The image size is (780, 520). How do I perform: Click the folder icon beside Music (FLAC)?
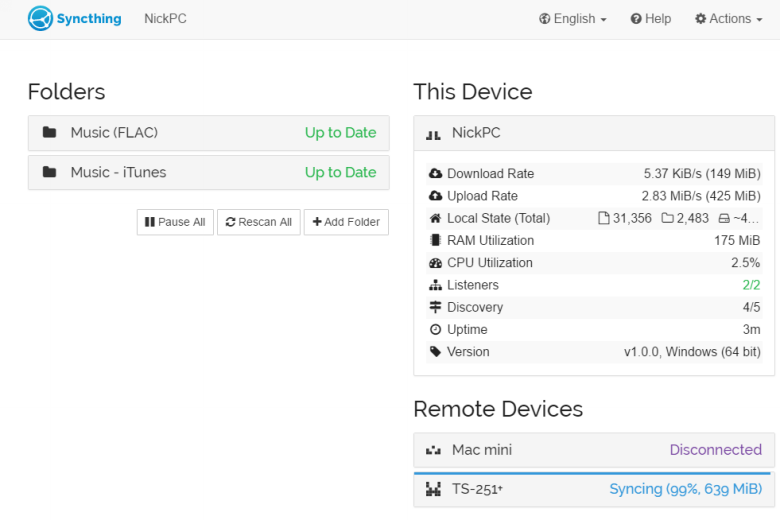click(x=49, y=132)
